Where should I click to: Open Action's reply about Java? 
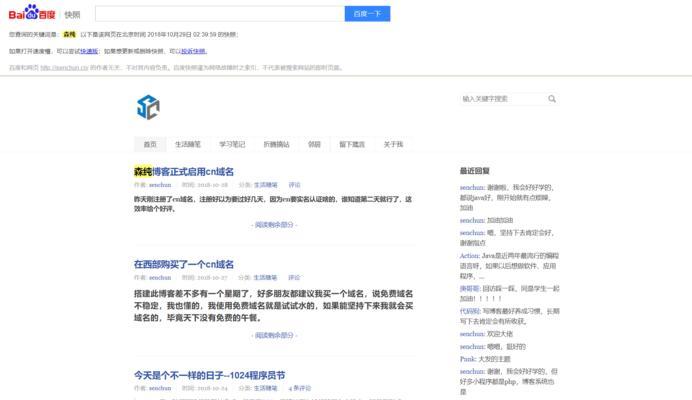(509, 266)
